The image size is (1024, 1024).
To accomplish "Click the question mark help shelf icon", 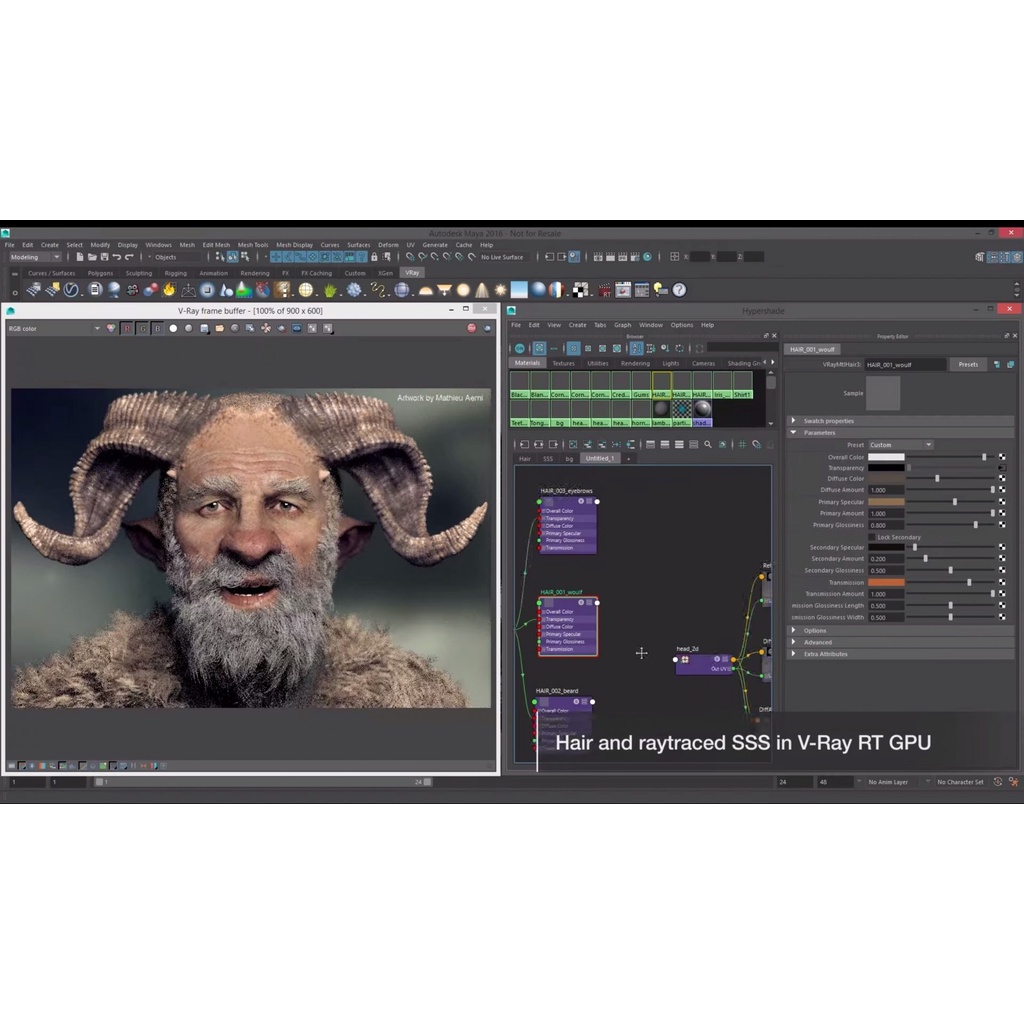I will tap(679, 290).
